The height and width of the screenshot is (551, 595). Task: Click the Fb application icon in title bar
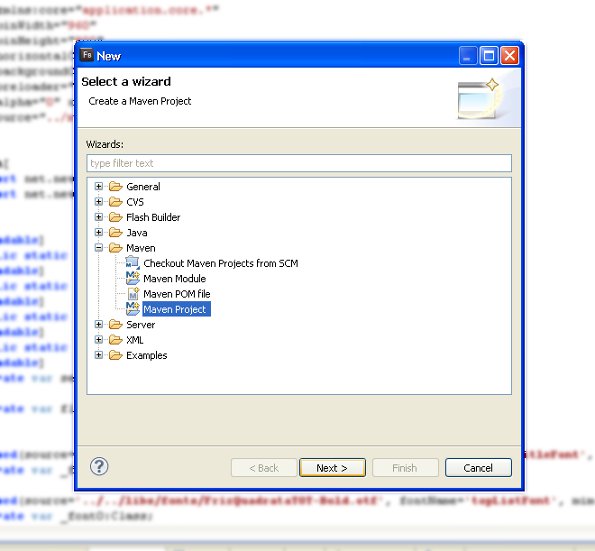coord(87,55)
